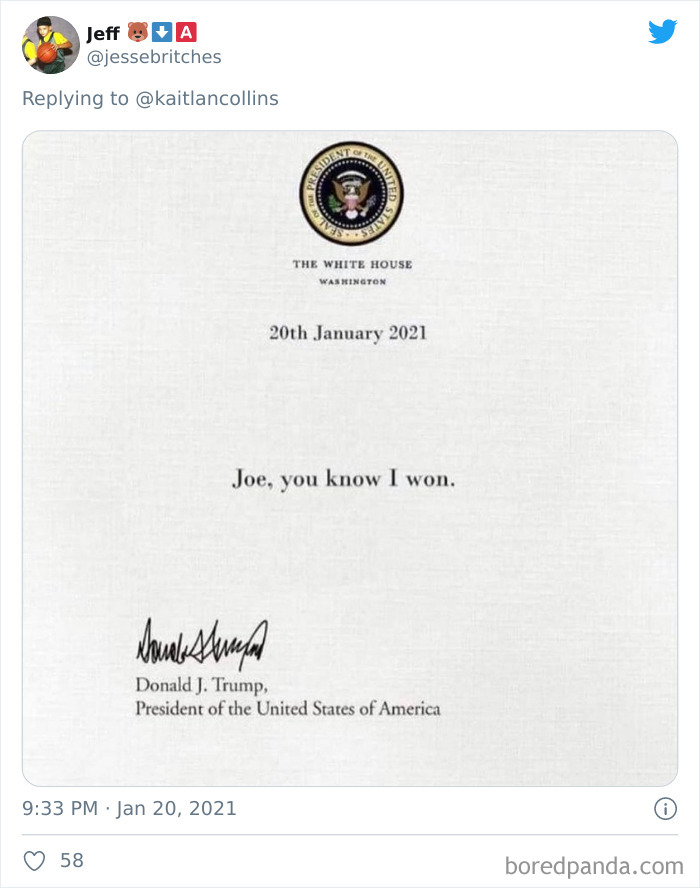
Task: Click the display name Jeff
Action: tap(103, 33)
